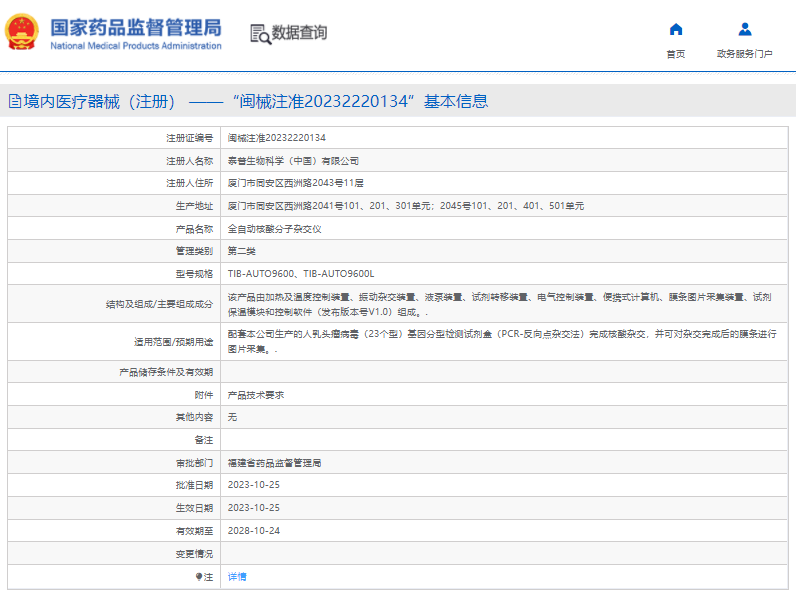
Task: Click the 注册人名称 label
Action: [x=189, y=161]
